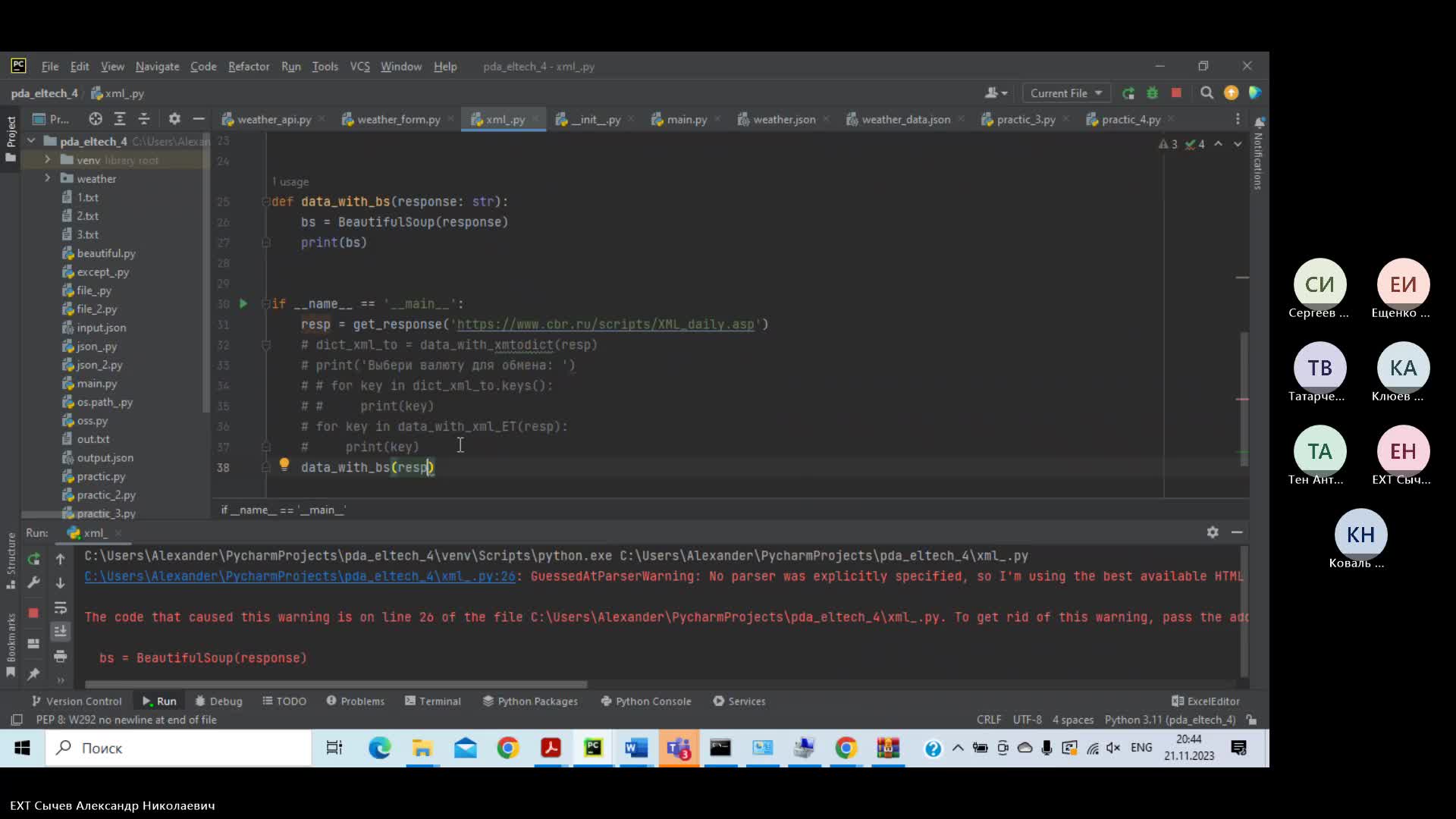Start debugging with the bug icon
Screen dimensions: 1456x819
click(x=1152, y=93)
